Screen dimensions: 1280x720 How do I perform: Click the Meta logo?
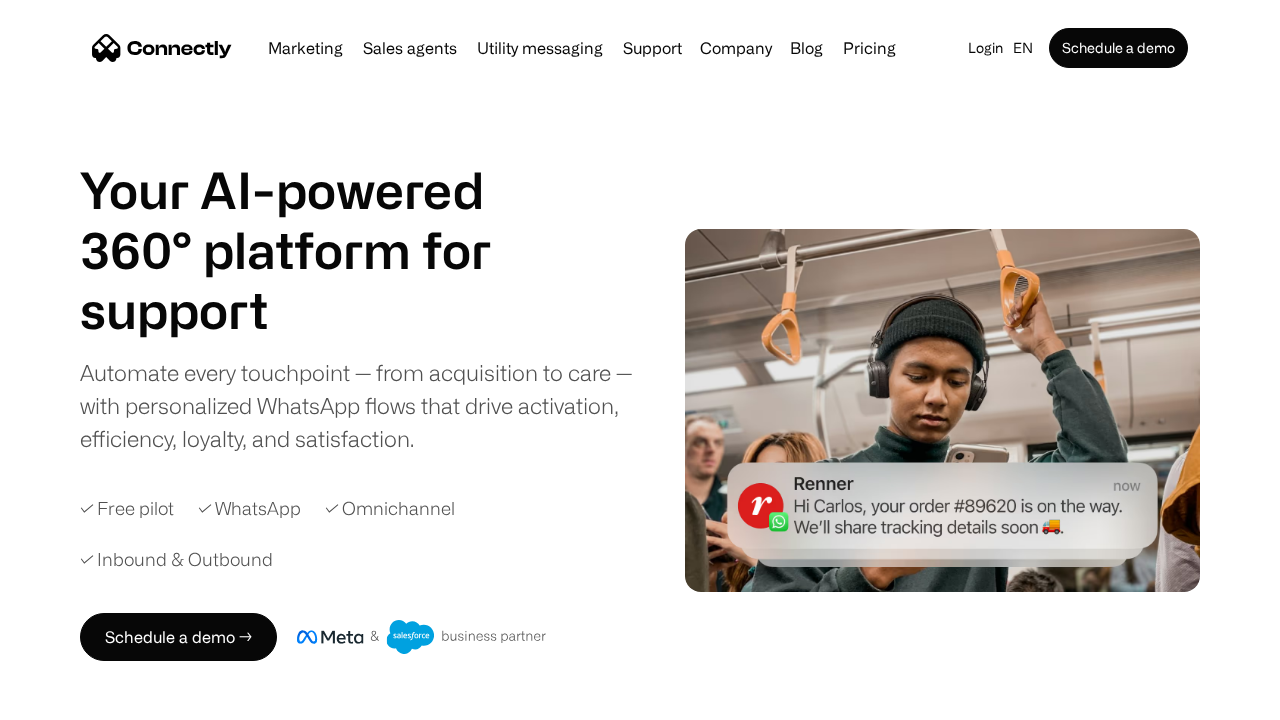pyautogui.click(x=330, y=637)
